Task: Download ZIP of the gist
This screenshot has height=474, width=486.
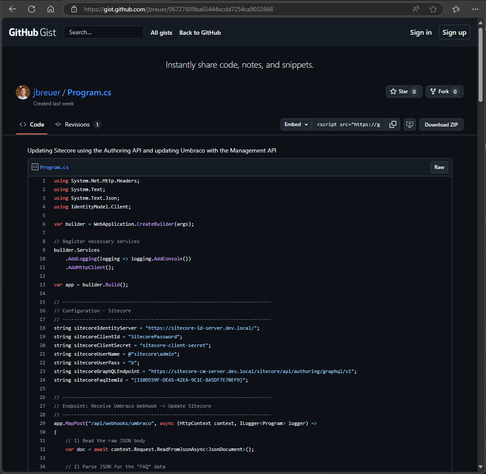Action: (441, 125)
